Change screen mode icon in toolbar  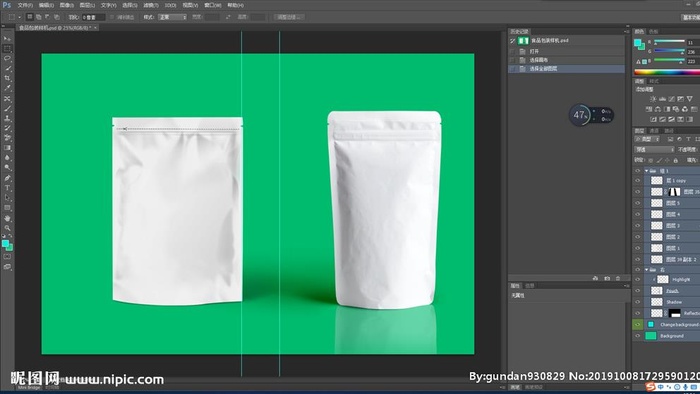tap(7, 267)
